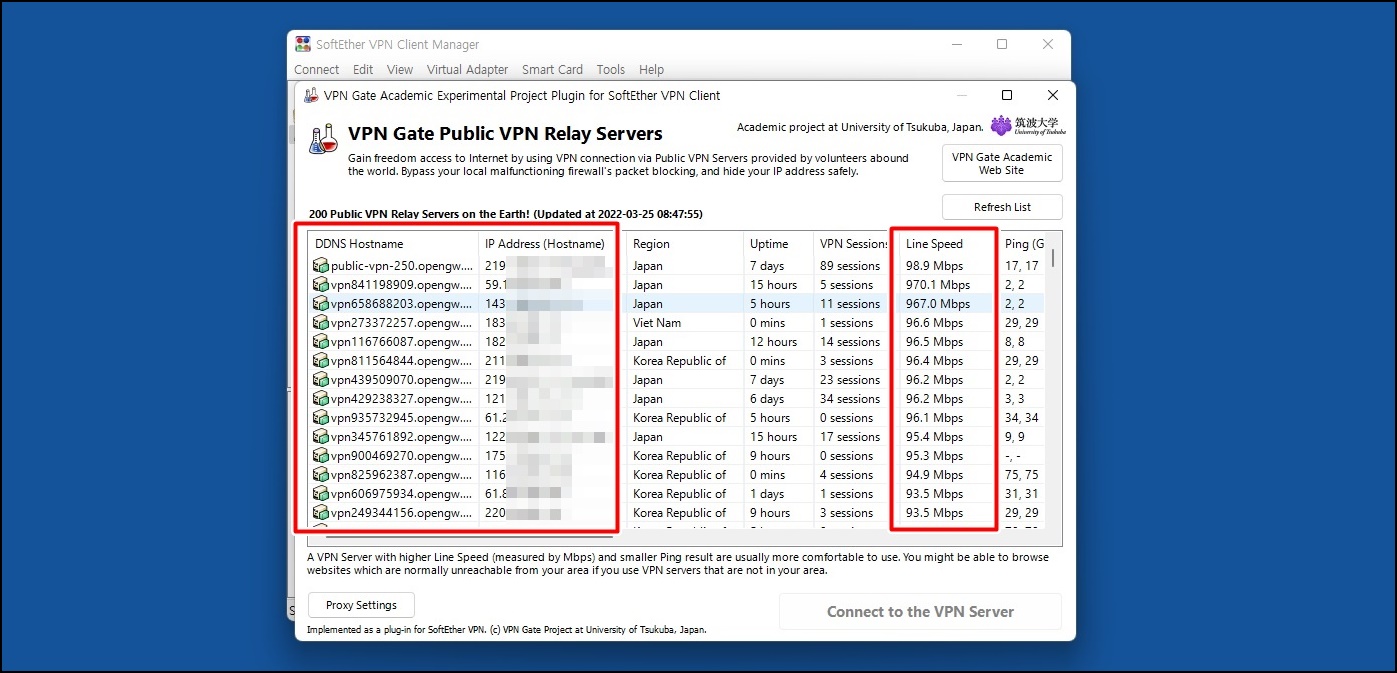Click server icon for vpn900469270 row
The image size is (1397, 673).
[x=321, y=456]
